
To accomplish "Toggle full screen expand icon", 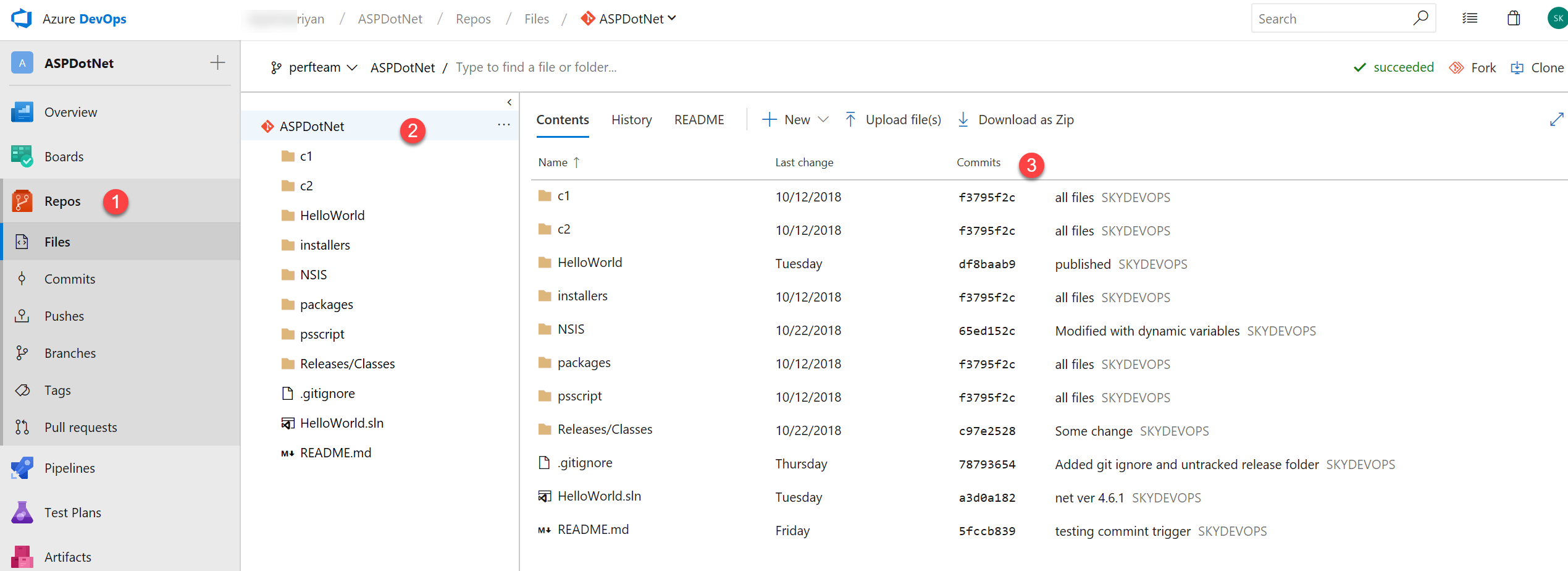I will 1557,119.
